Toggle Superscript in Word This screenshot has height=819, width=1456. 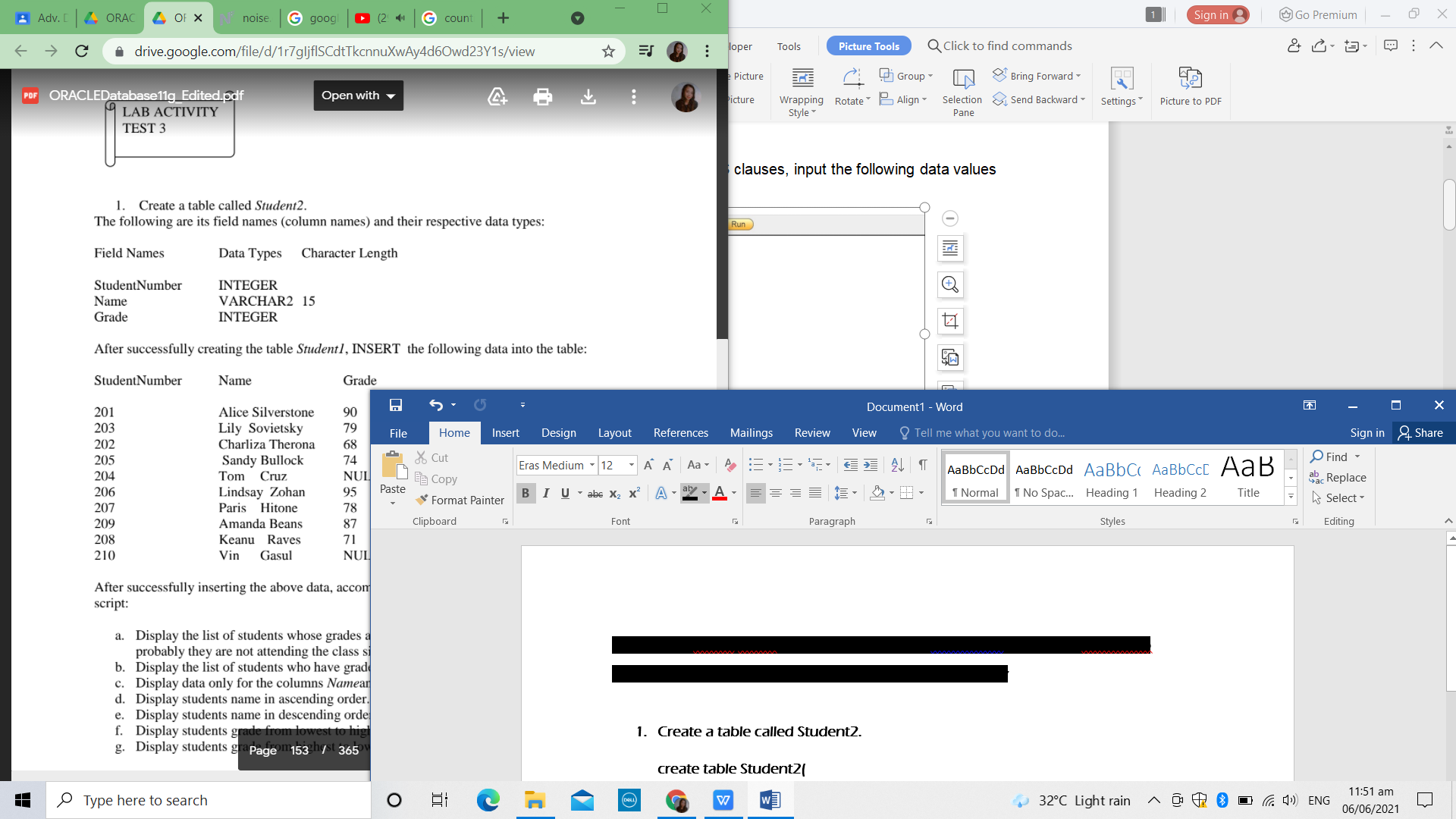(635, 494)
